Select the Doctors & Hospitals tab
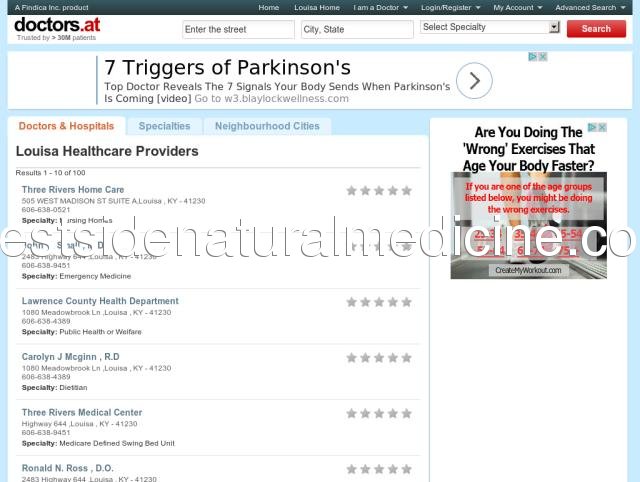The width and height of the screenshot is (640, 482). tap(67, 126)
